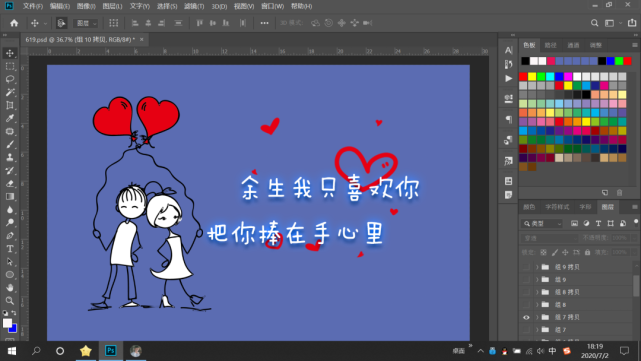Select the Ellipse shape tool
The width and height of the screenshot is (641, 361).
(10, 275)
